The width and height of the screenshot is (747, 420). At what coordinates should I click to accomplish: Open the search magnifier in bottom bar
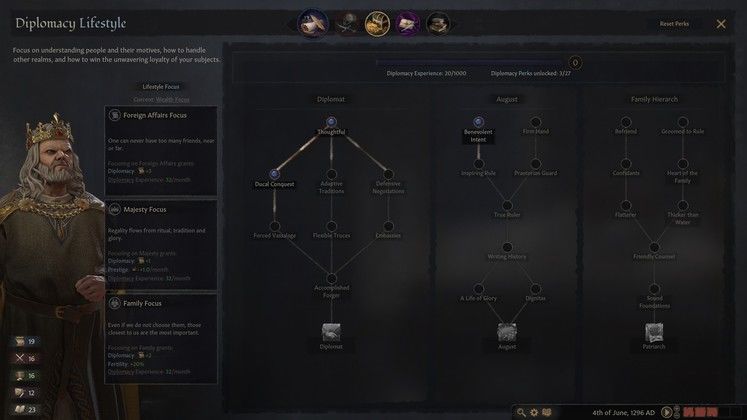(x=521, y=412)
